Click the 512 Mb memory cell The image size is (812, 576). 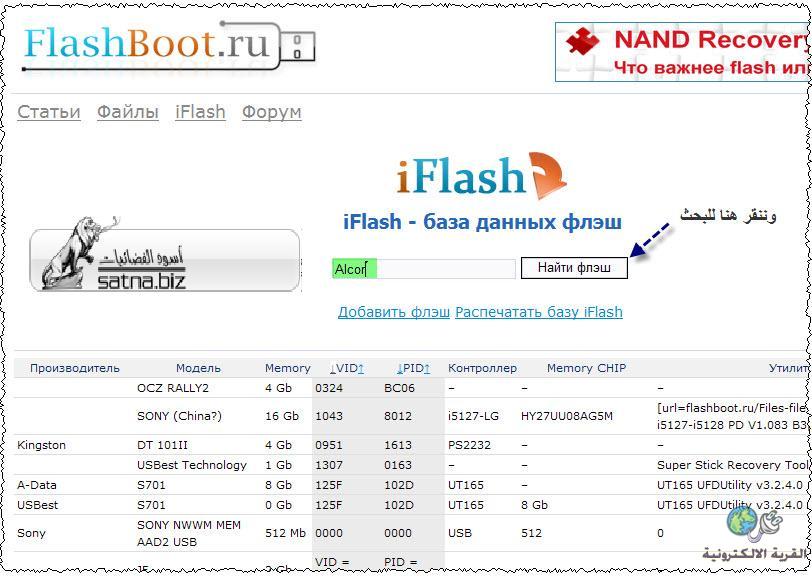[x=285, y=533]
